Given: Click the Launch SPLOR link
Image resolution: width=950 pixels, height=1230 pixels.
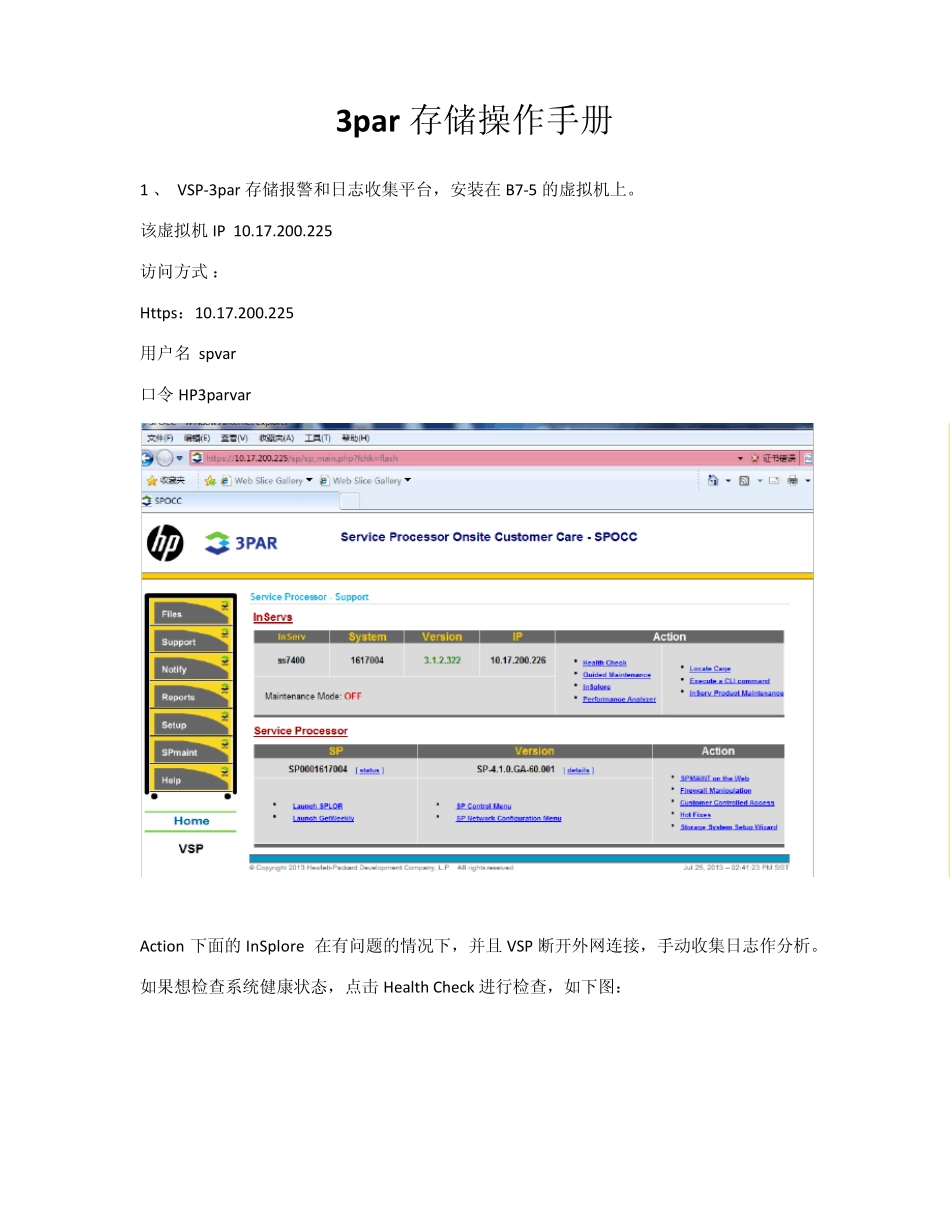Looking at the screenshot, I should (x=318, y=806).
